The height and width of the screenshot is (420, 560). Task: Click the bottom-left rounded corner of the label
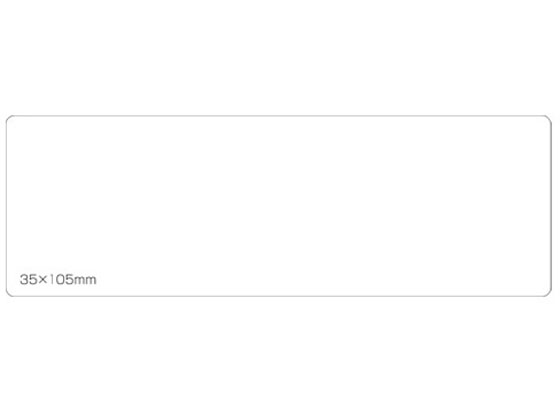(x=9, y=293)
